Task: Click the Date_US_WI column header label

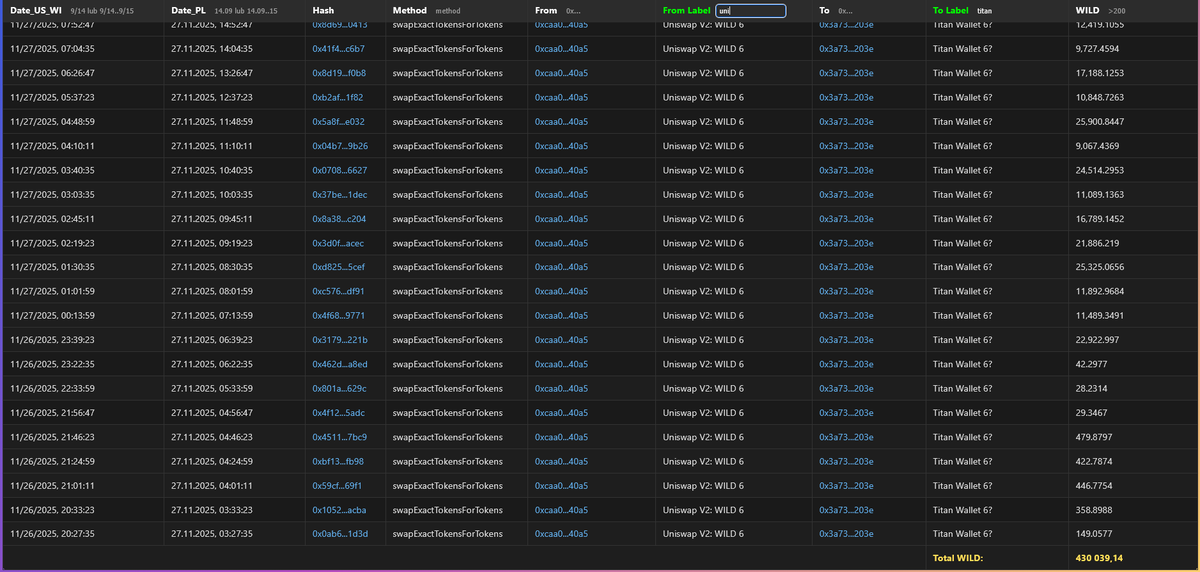Action: point(37,11)
